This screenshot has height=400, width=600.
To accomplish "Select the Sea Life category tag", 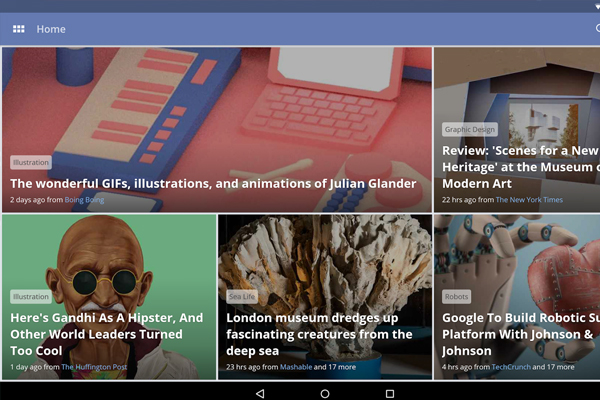I will pyautogui.click(x=242, y=296).
